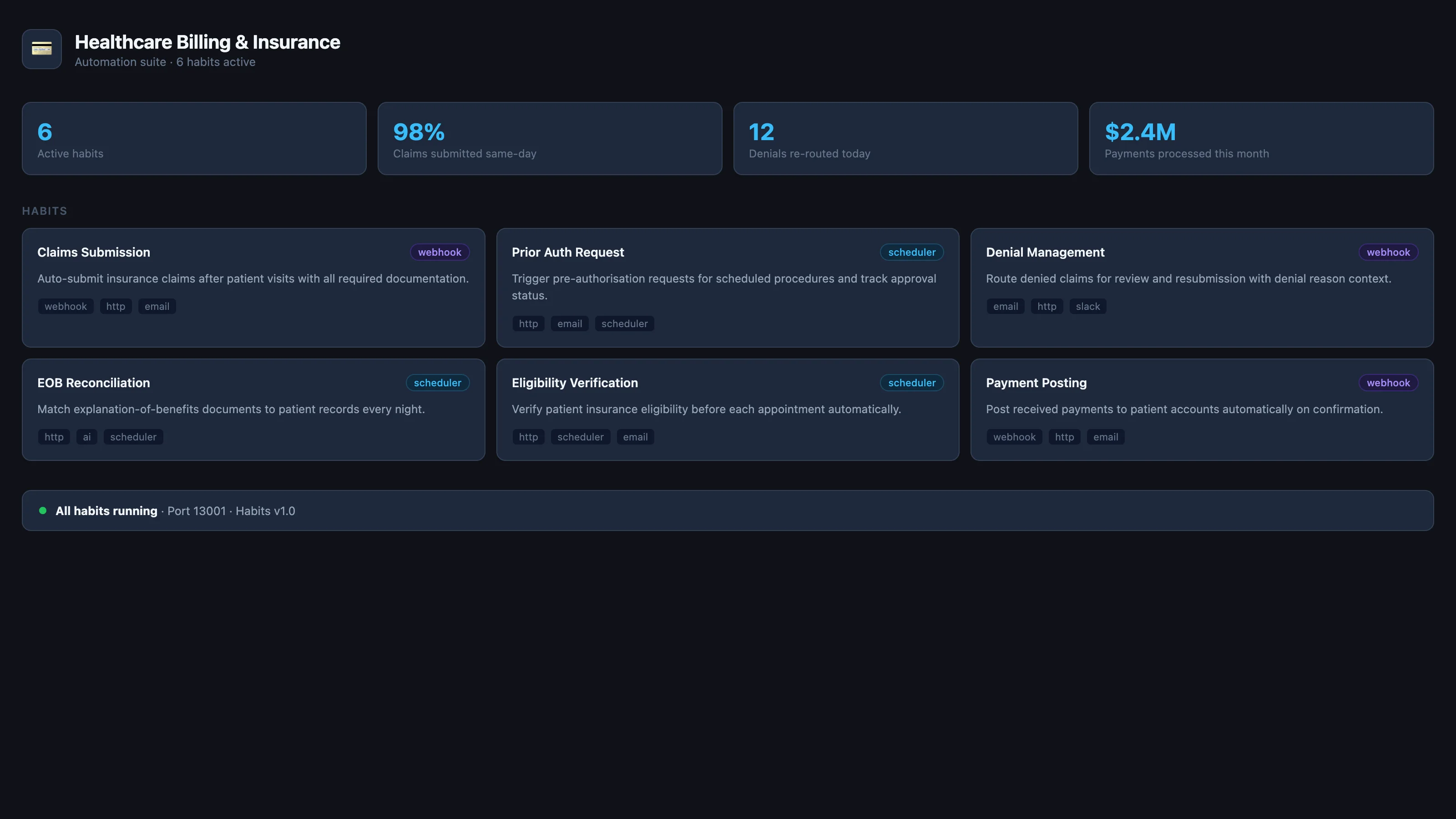Click webhook badge on Payment Posting card
Screen dimensions: 1456x819
[1388, 383]
